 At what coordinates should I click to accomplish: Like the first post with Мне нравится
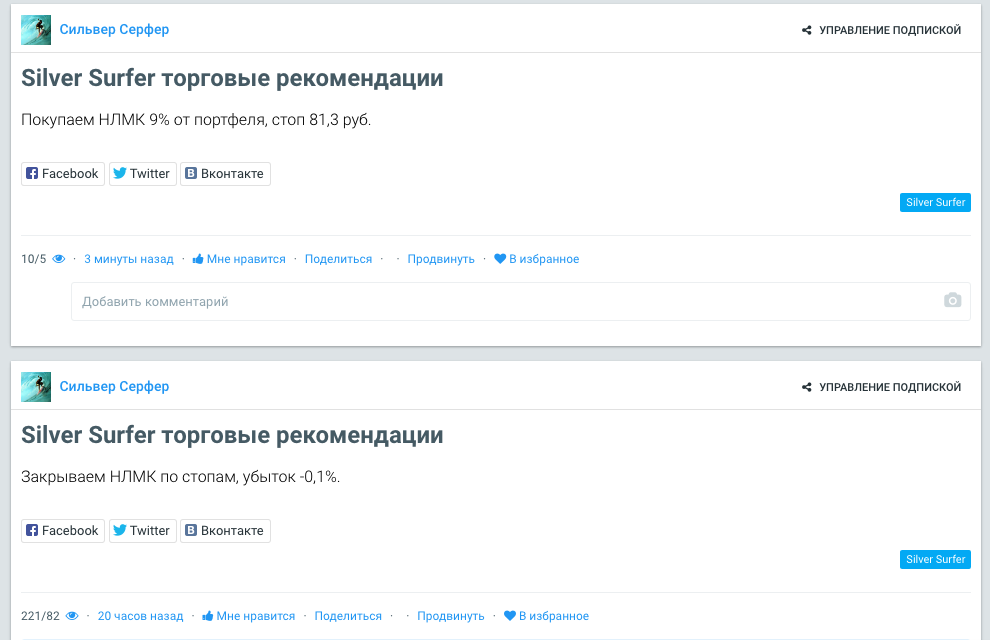pyautogui.click(x=239, y=259)
